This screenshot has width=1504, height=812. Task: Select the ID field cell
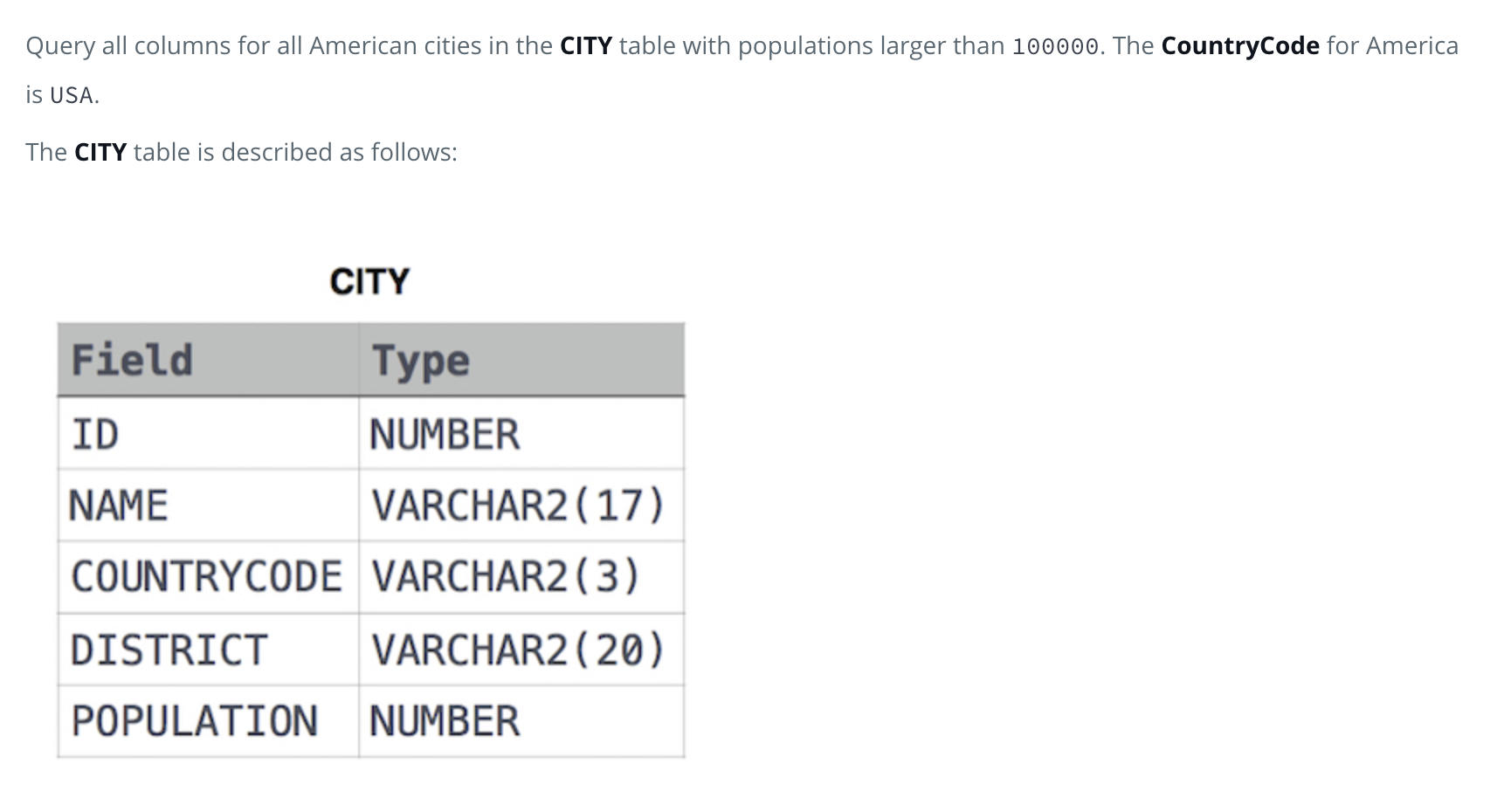tap(95, 434)
